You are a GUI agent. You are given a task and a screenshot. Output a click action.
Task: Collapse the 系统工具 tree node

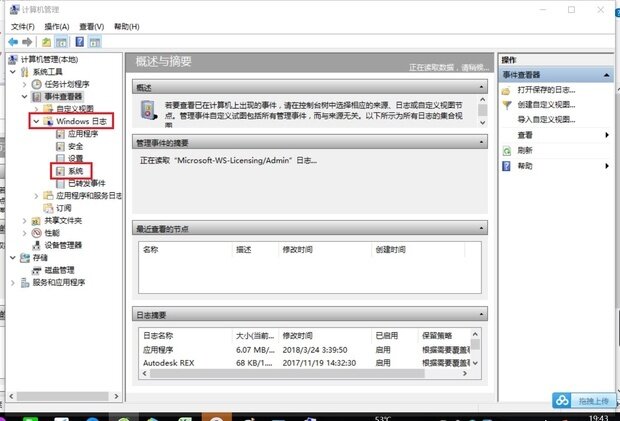[13, 72]
